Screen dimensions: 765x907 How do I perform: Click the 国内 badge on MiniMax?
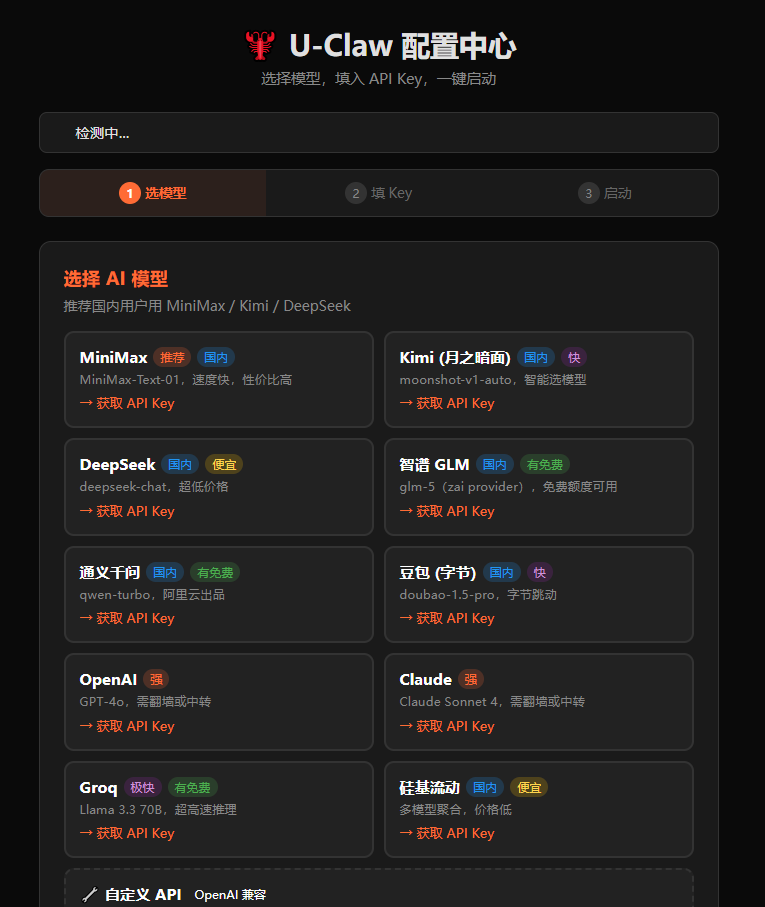coord(216,357)
